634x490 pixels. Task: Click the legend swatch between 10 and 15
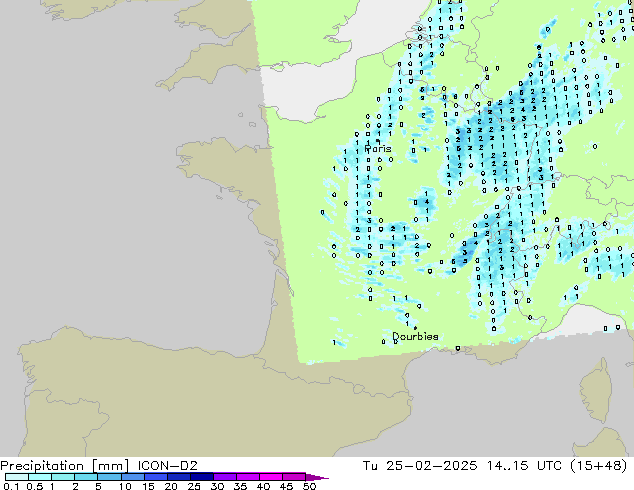[132, 477]
